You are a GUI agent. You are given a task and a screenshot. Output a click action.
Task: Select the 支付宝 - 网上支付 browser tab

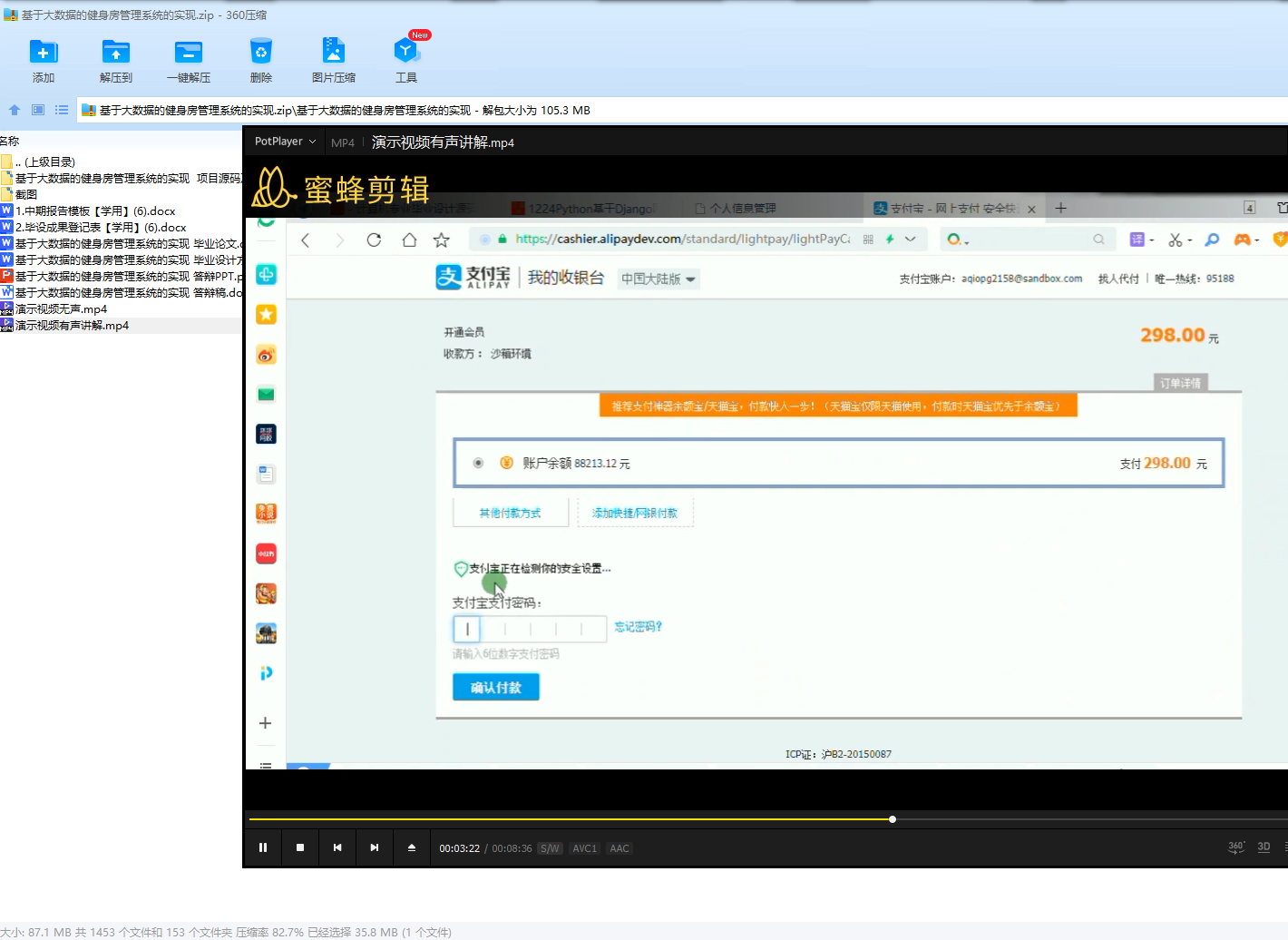click(945, 209)
